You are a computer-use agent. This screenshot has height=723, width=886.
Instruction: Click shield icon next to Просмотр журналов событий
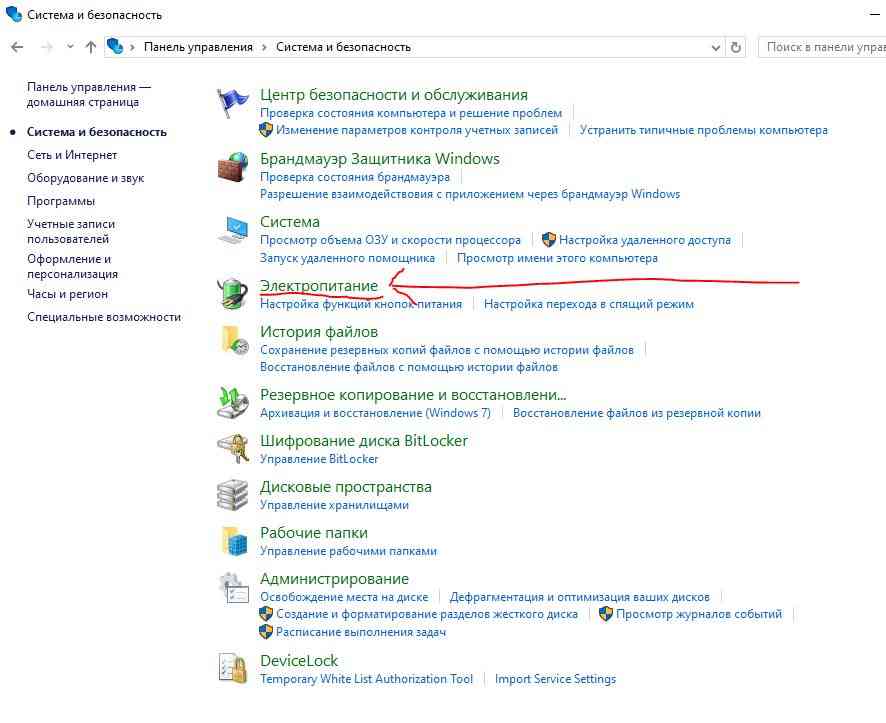[x=606, y=614]
